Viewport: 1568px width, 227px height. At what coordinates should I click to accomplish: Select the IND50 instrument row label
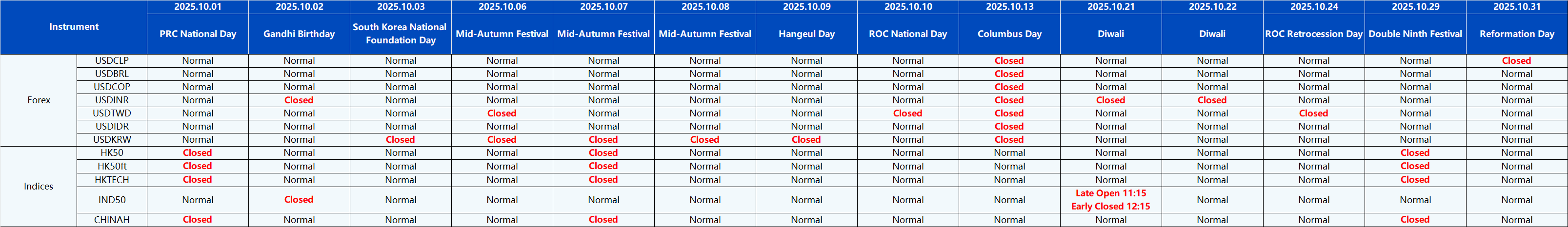point(112,200)
